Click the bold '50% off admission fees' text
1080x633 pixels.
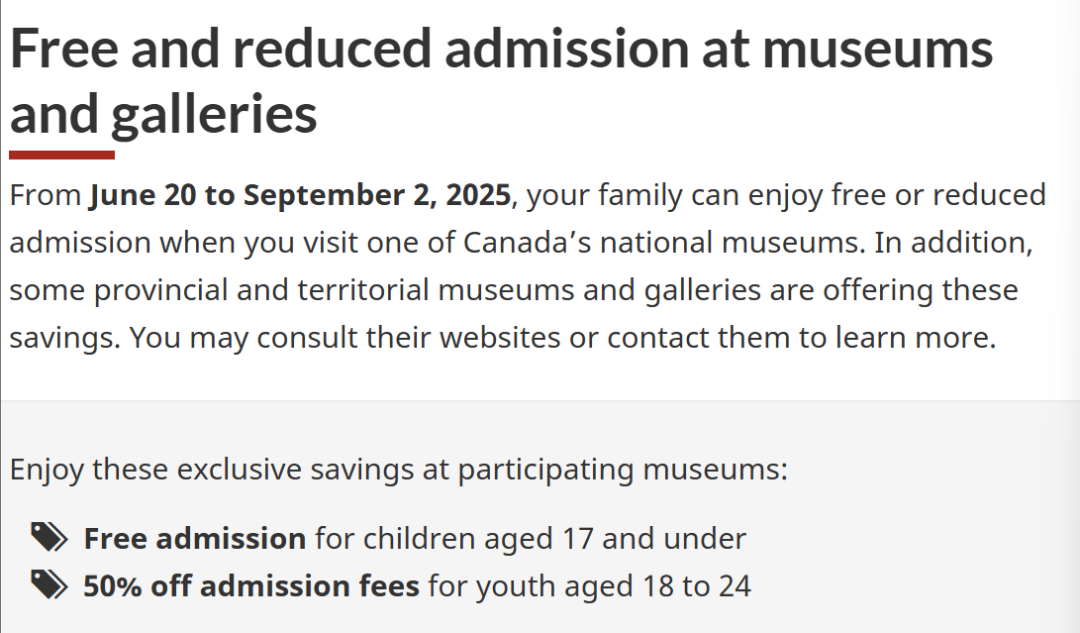tap(251, 586)
